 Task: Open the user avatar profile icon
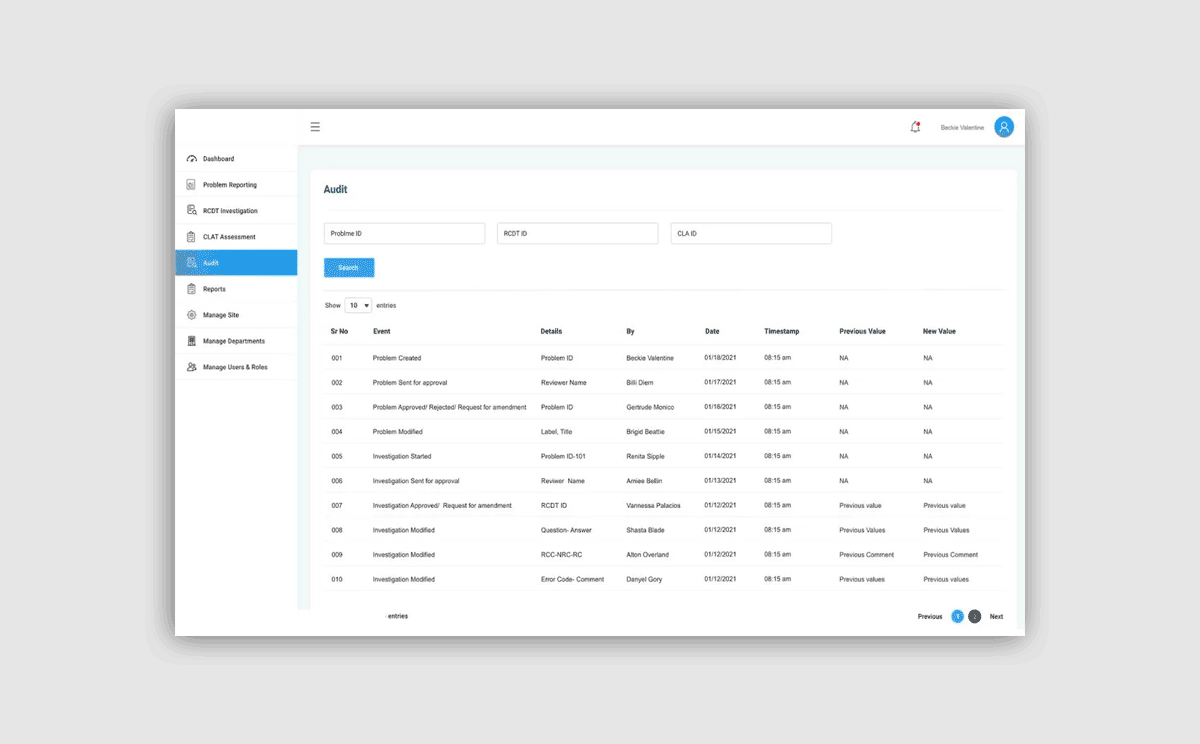tap(1004, 127)
